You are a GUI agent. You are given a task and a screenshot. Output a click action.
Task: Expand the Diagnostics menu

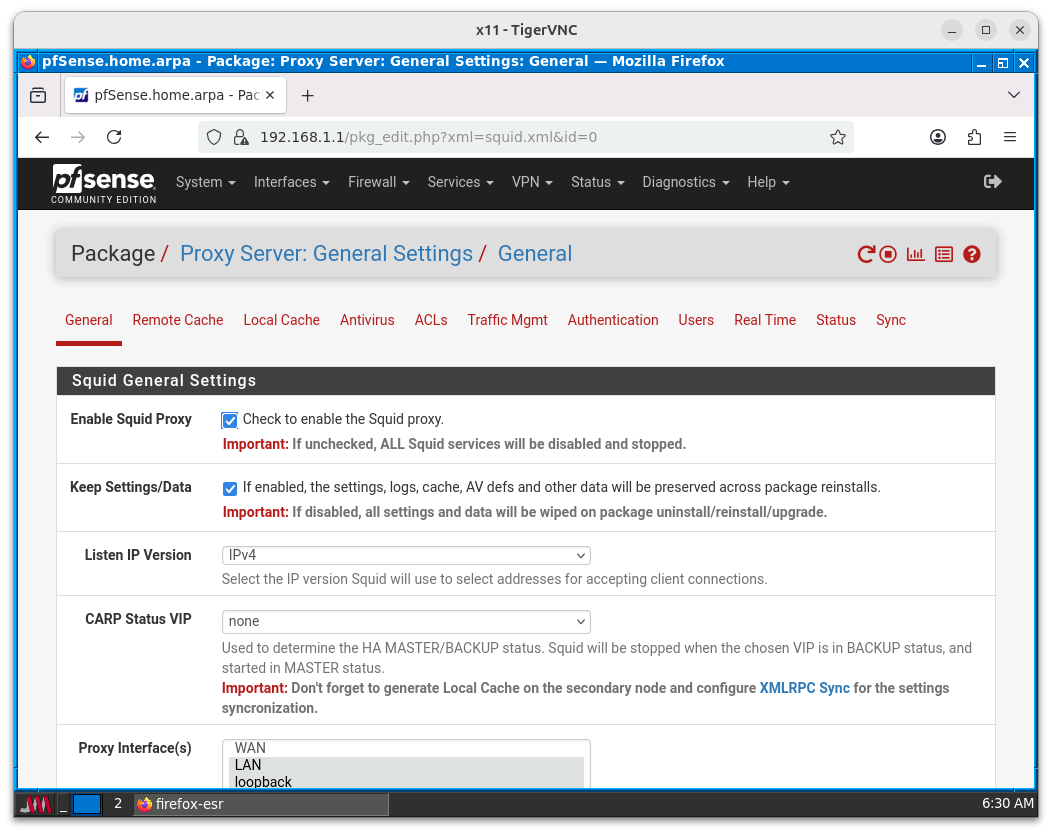[685, 182]
